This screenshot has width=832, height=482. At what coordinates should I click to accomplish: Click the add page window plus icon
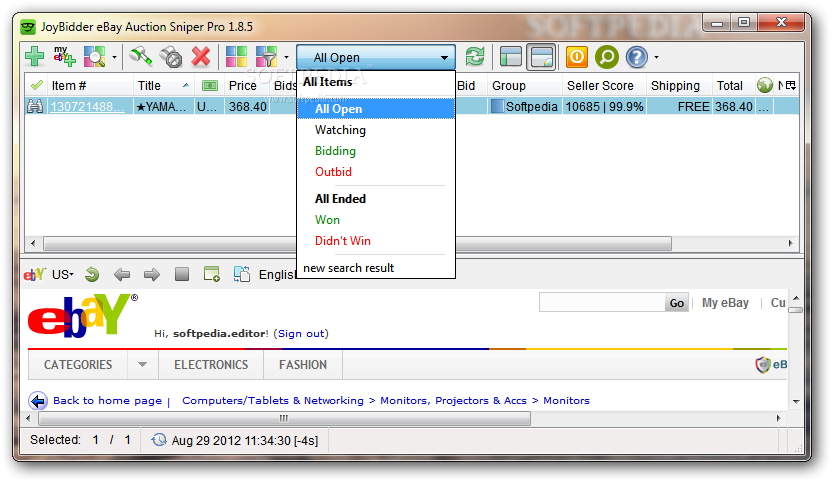[212, 274]
